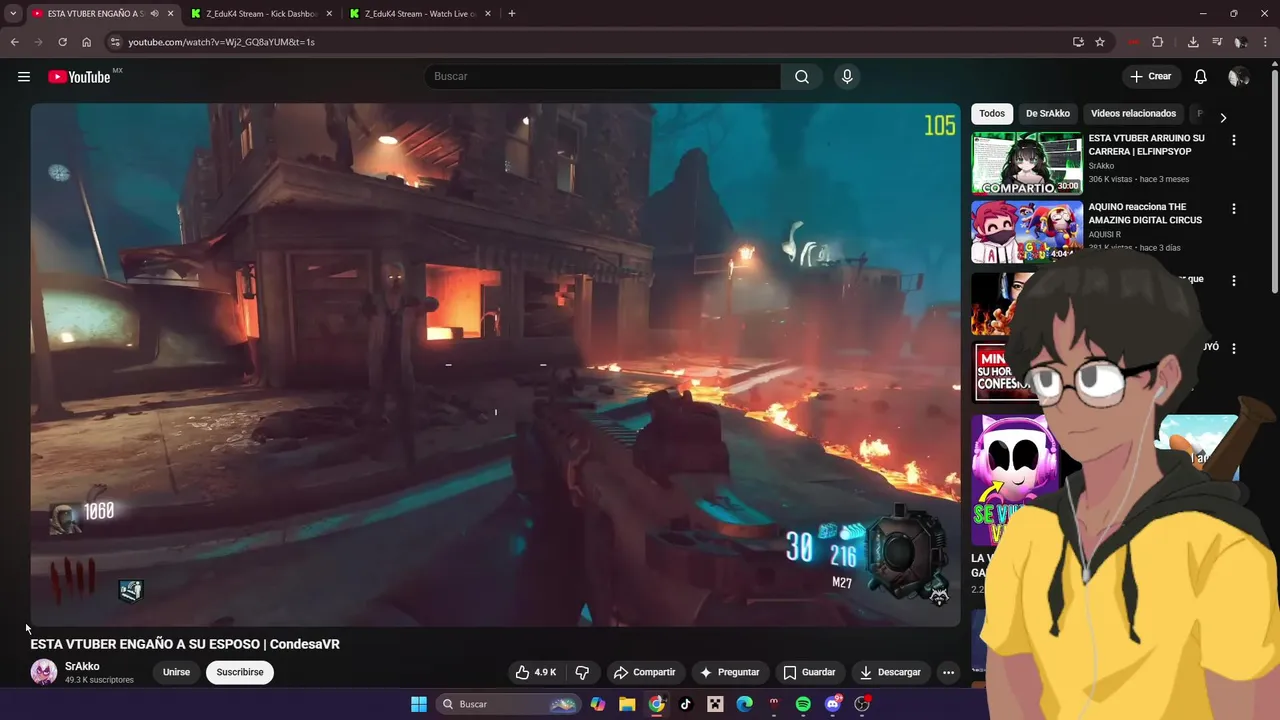Click the search magnifier button
Image resolution: width=1280 pixels, height=720 pixels.
point(802,77)
